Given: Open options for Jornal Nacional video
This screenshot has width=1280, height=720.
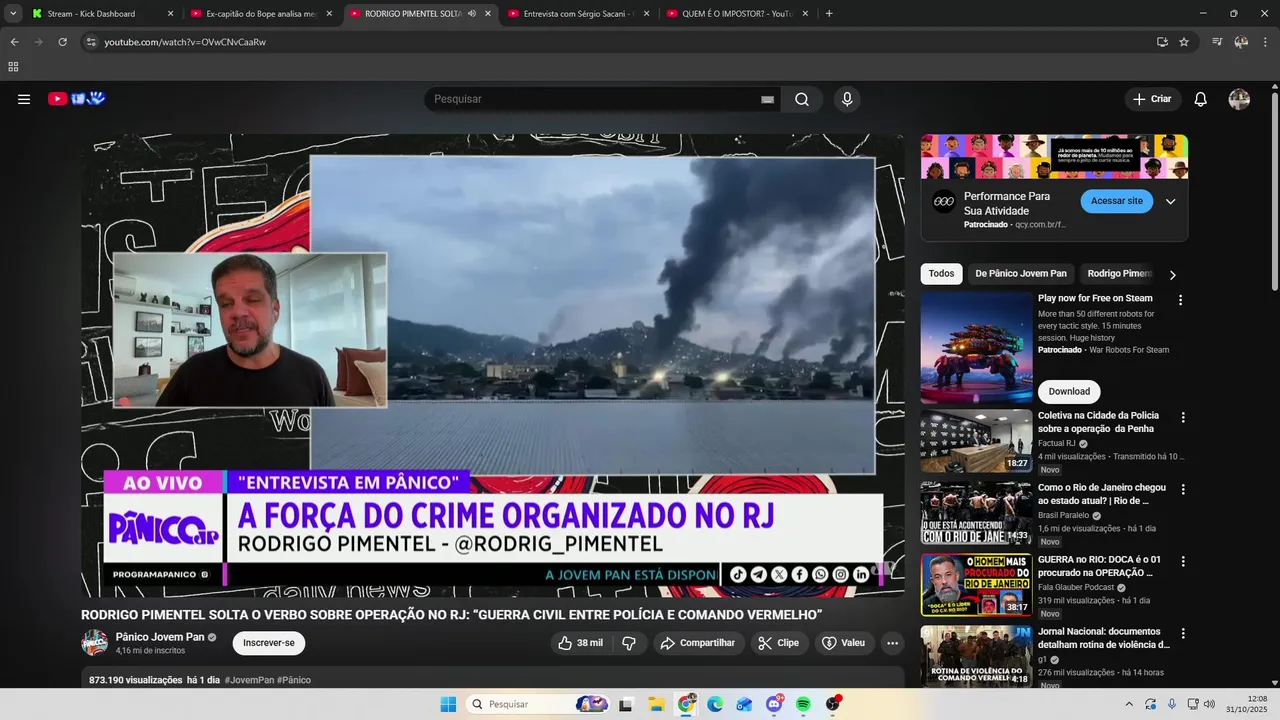Looking at the screenshot, I should coord(1183,633).
